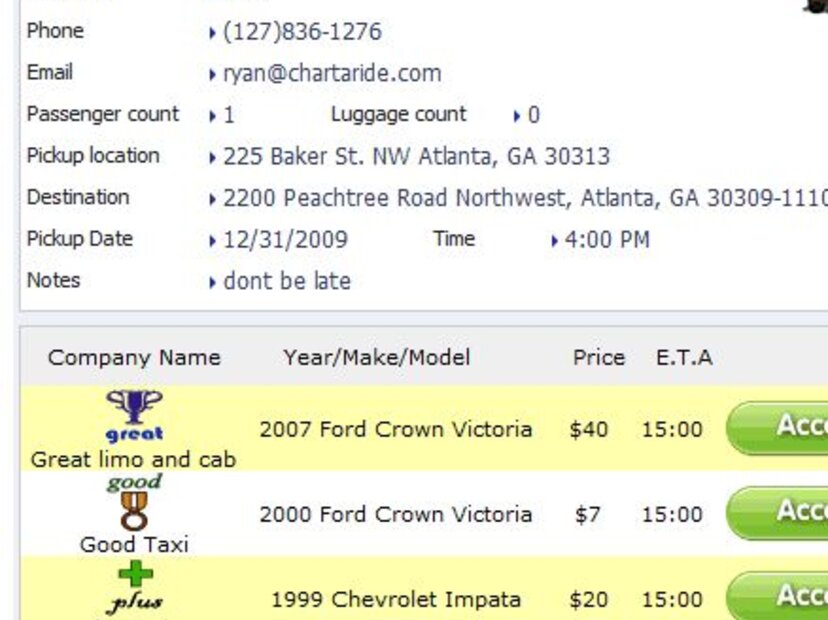Accept the Great limo and cab offer
This screenshot has width=828, height=620.
[x=778, y=428]
